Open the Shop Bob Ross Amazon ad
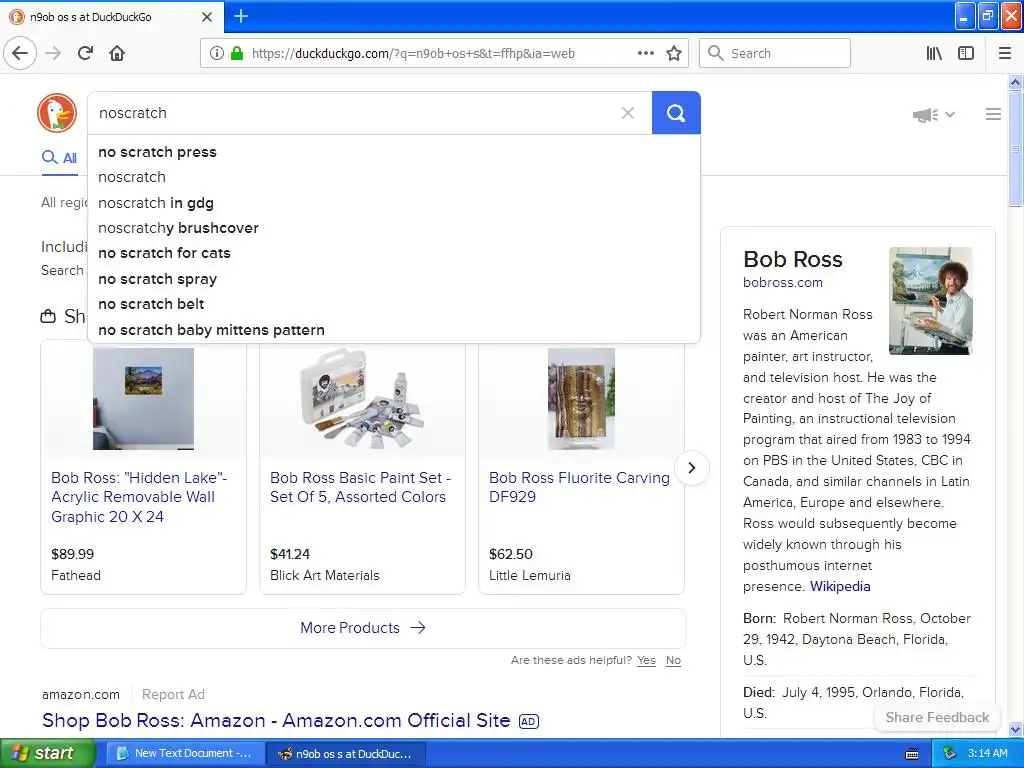The width and height of the screenshot is (1024, 768). click(x=276, y=720)
